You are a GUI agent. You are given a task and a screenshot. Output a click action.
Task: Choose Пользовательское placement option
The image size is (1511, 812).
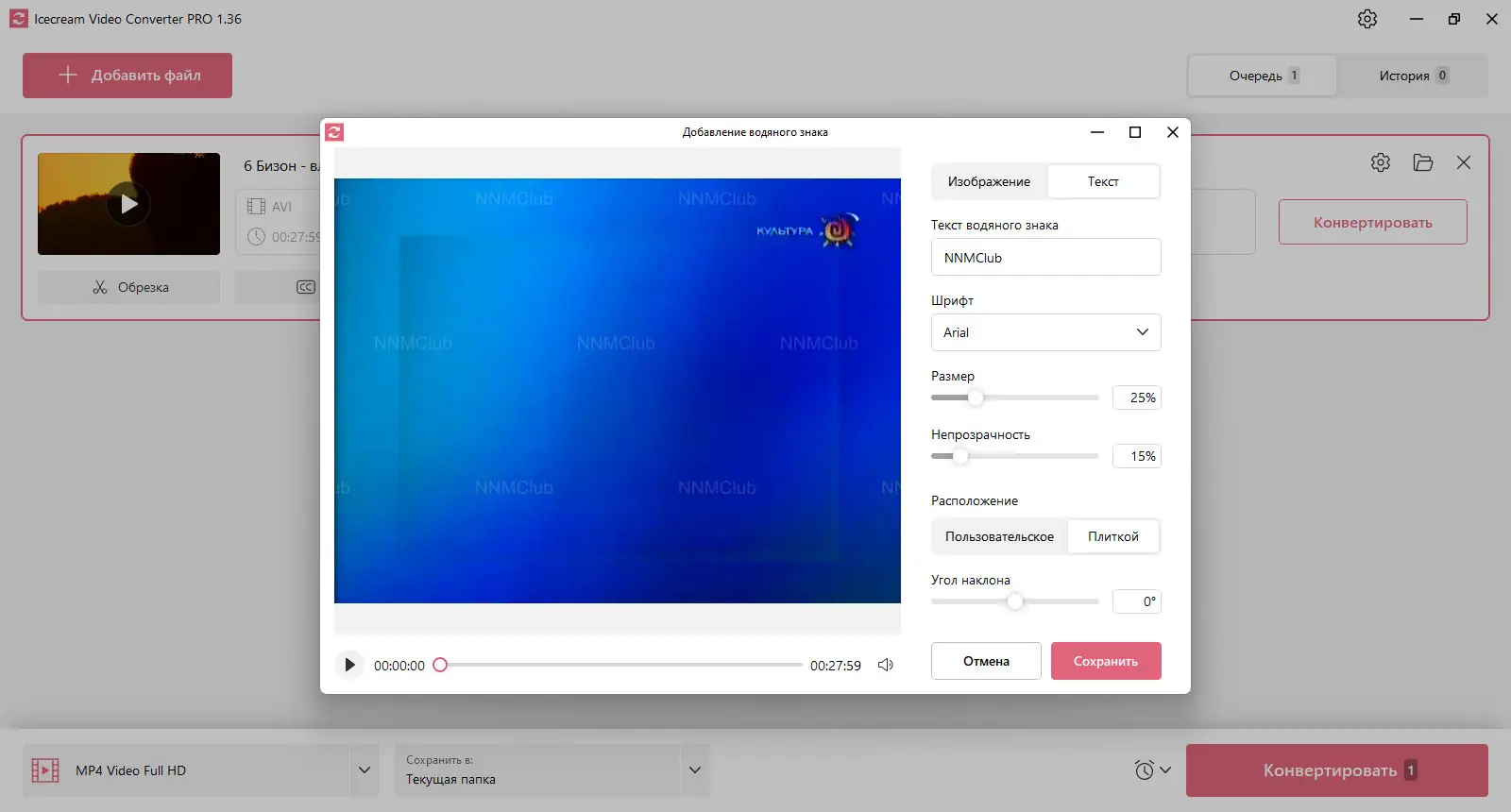coord(999,536)
